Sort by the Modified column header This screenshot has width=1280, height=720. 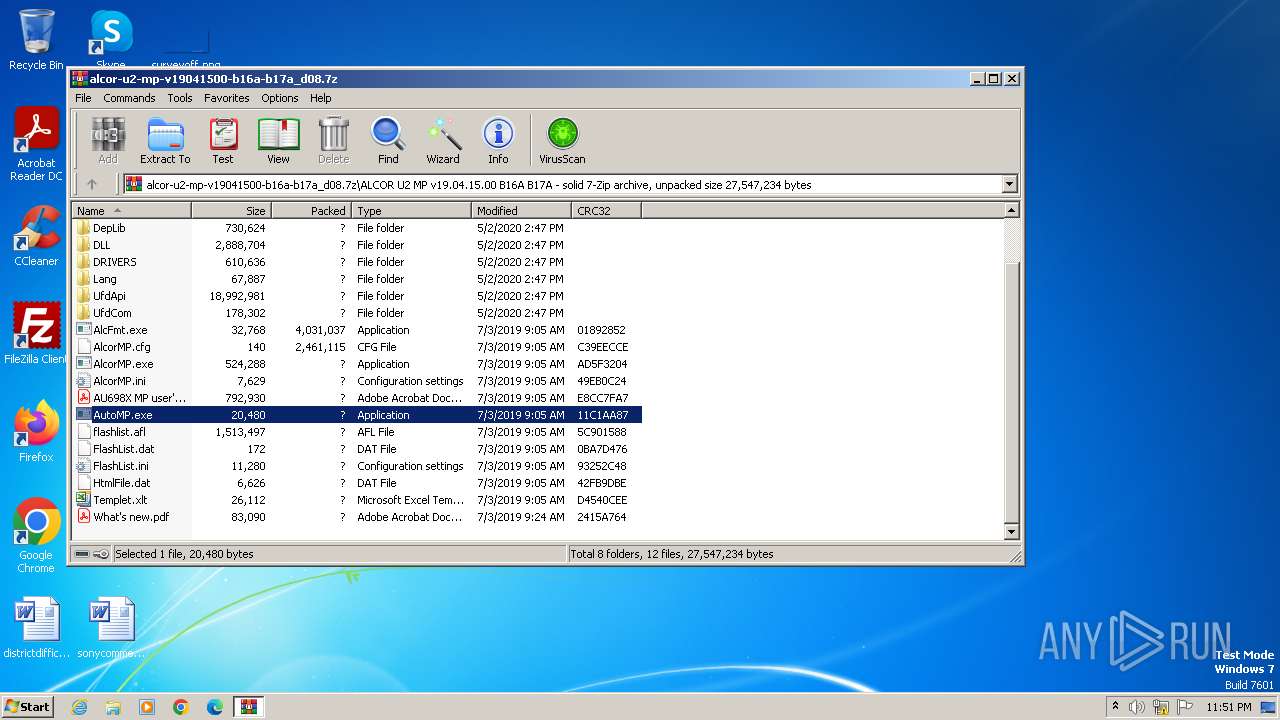[x=522, y=210]
